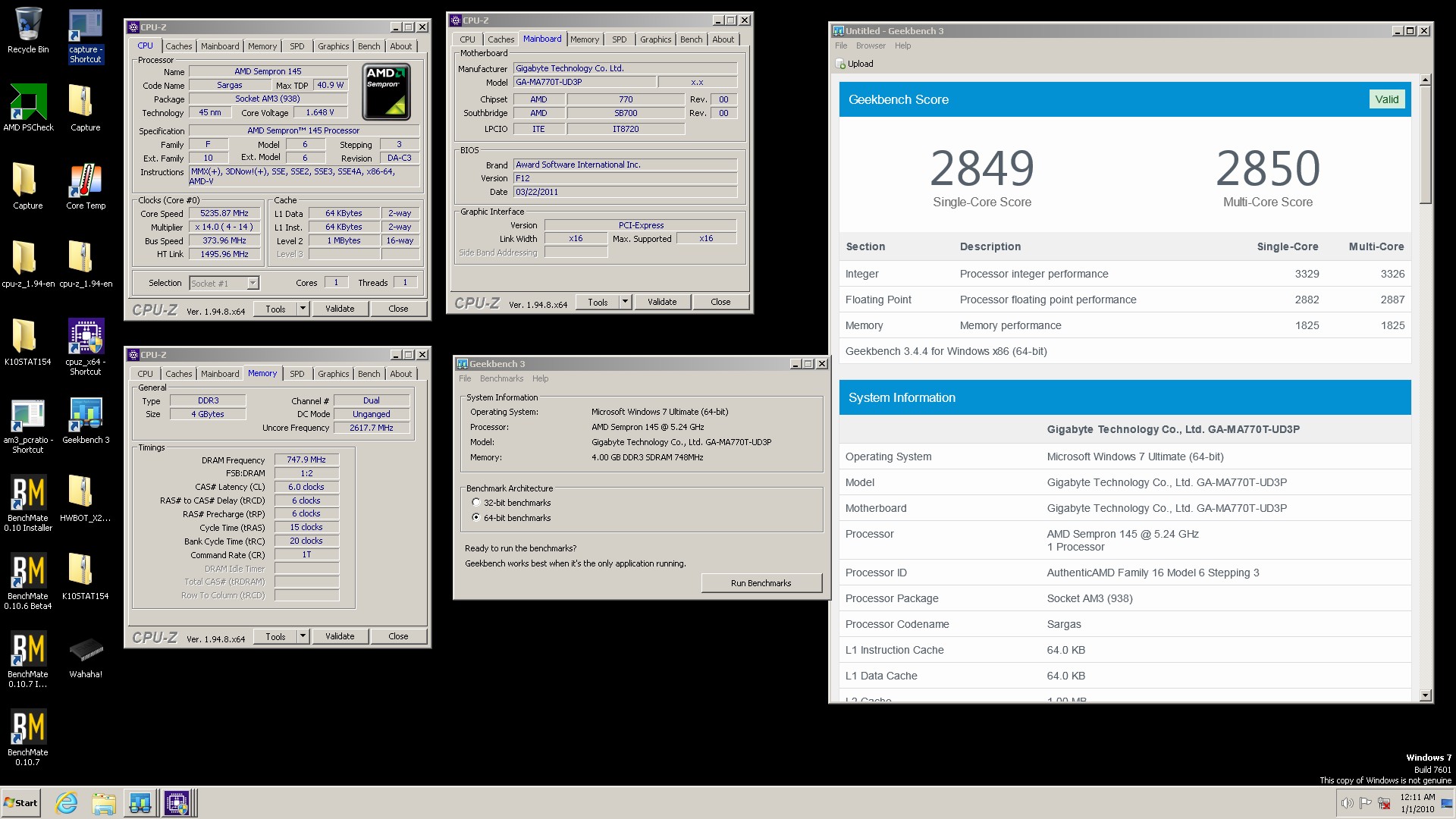Click the AMD Sempron logo in CPU-Z
The image size is (1456, 819).
pos(387,93)
